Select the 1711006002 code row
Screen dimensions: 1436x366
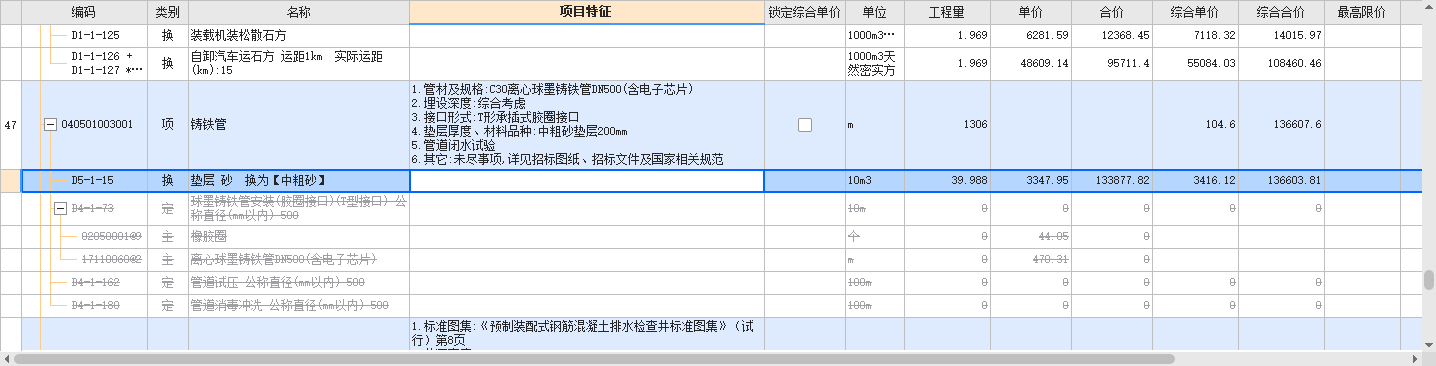point(111,259)
